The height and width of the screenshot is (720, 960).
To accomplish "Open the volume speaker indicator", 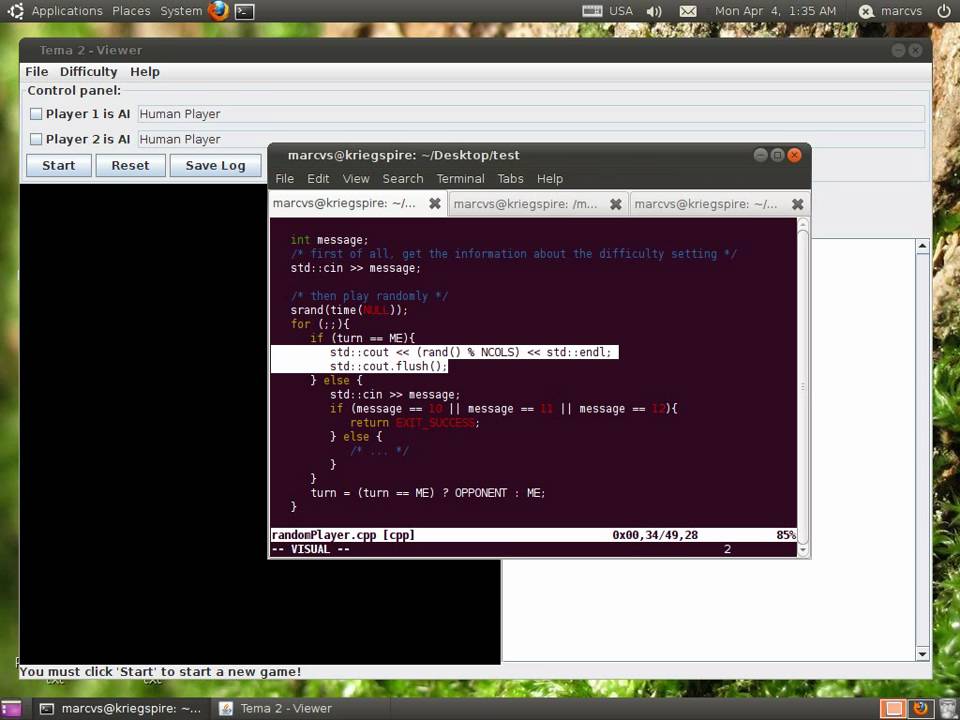I will pyautogui.click(x=654, y=11).
